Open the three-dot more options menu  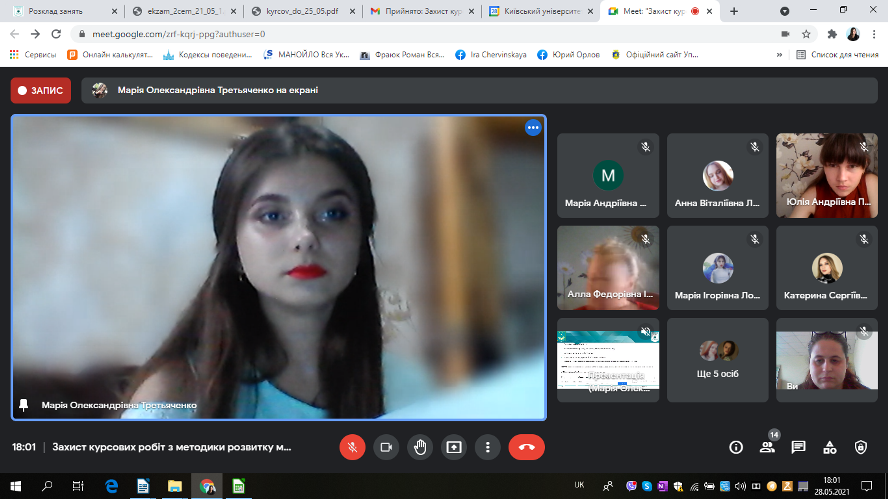coord(487,447)
